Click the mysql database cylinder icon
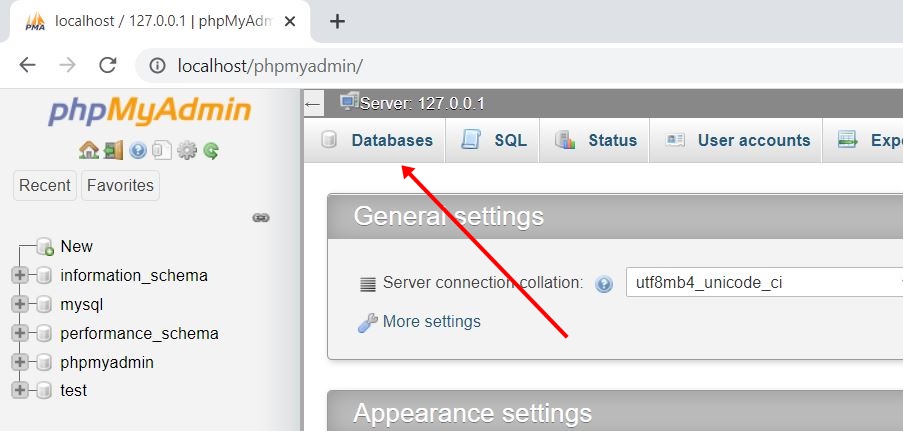 [44, 305]
